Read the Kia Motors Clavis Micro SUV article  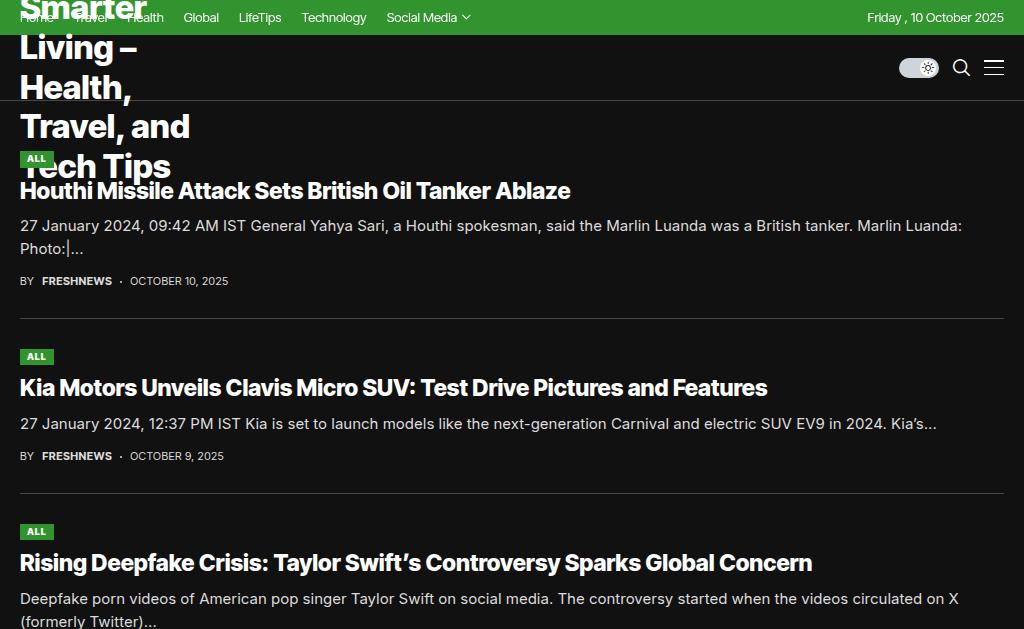point(393,388)
